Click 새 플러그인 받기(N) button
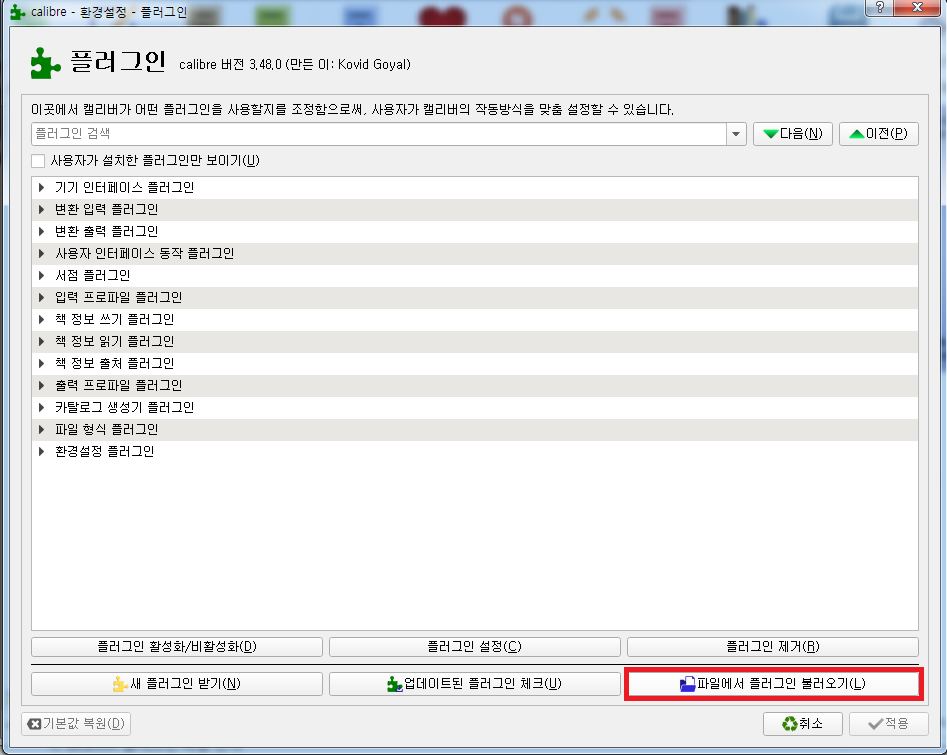This screenshot has width=947, height=755. click(177, 684)
